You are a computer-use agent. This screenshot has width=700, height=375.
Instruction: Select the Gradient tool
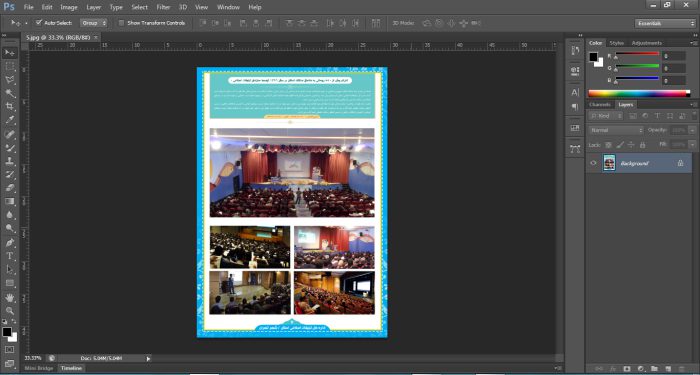(10, 201)
